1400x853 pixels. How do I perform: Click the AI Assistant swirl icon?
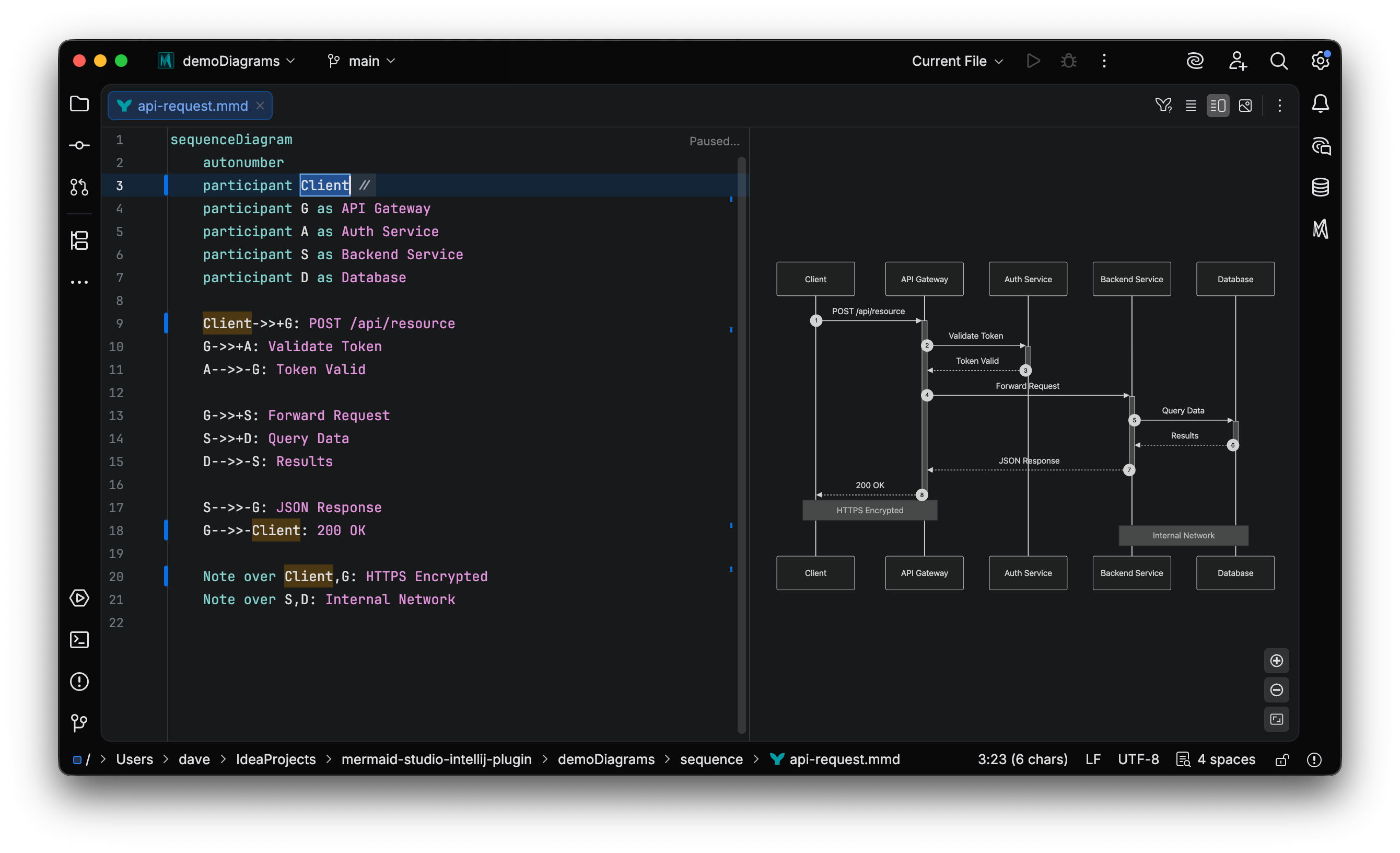tap(1195, 61)
